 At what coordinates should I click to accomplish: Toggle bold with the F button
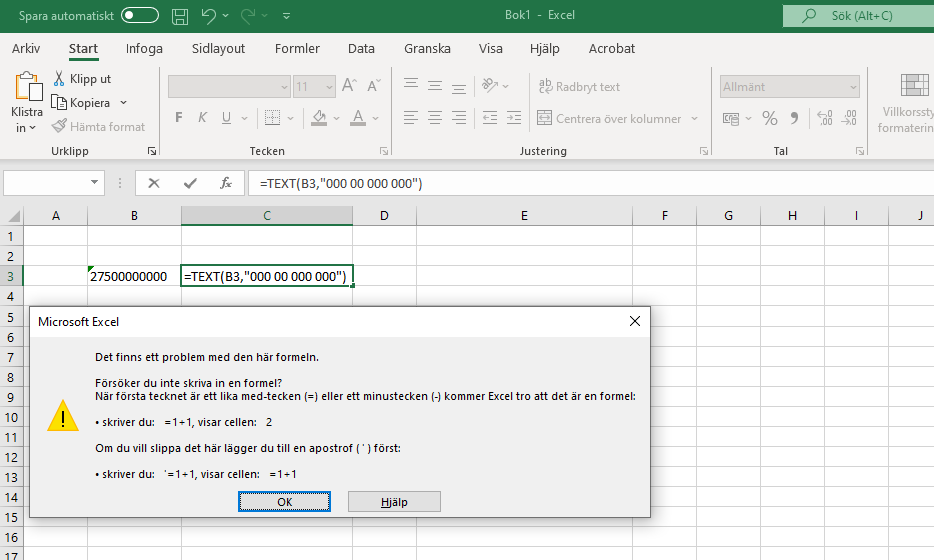[x=179, y=118]
